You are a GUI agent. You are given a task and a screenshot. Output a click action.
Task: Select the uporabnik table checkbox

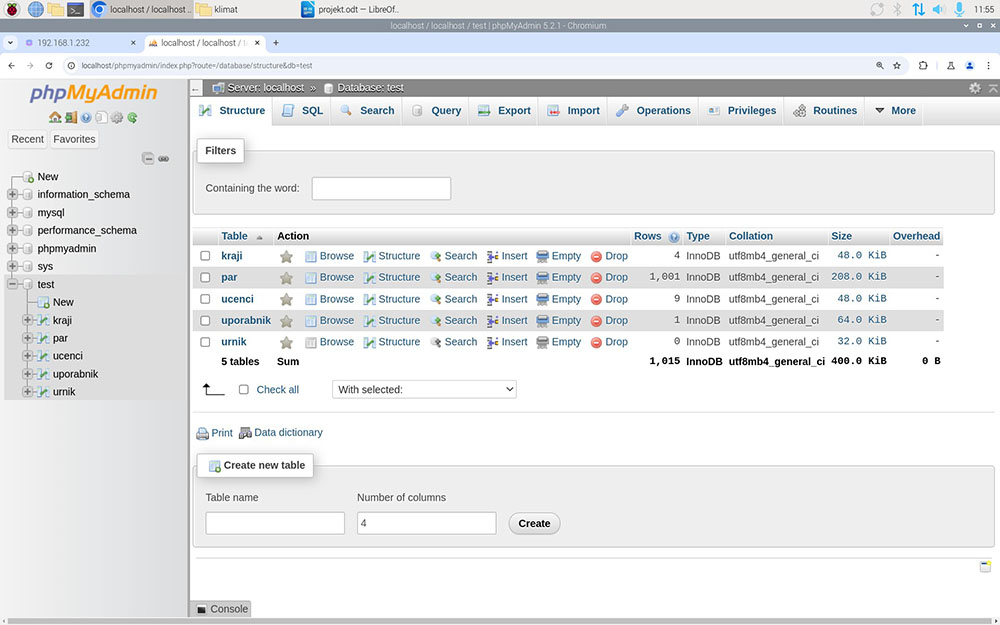(x=205, y=321)
